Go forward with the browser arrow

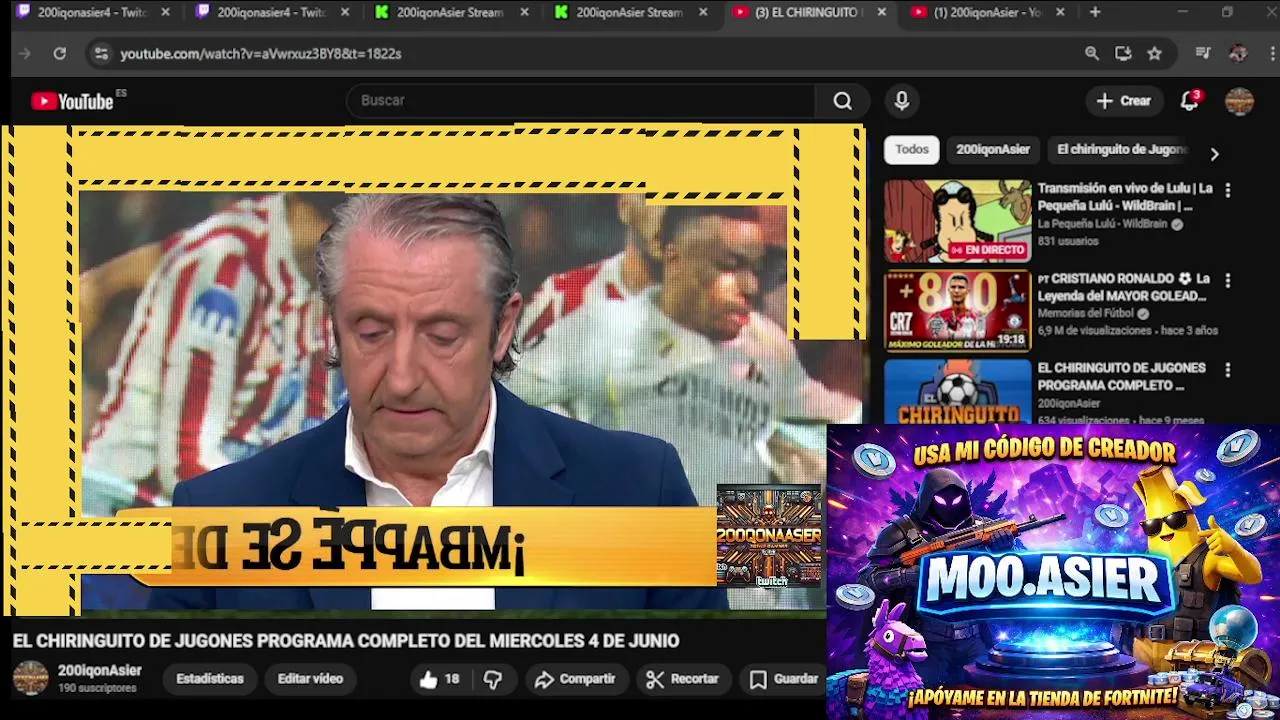pyautogui.click(x=25, y=54)
